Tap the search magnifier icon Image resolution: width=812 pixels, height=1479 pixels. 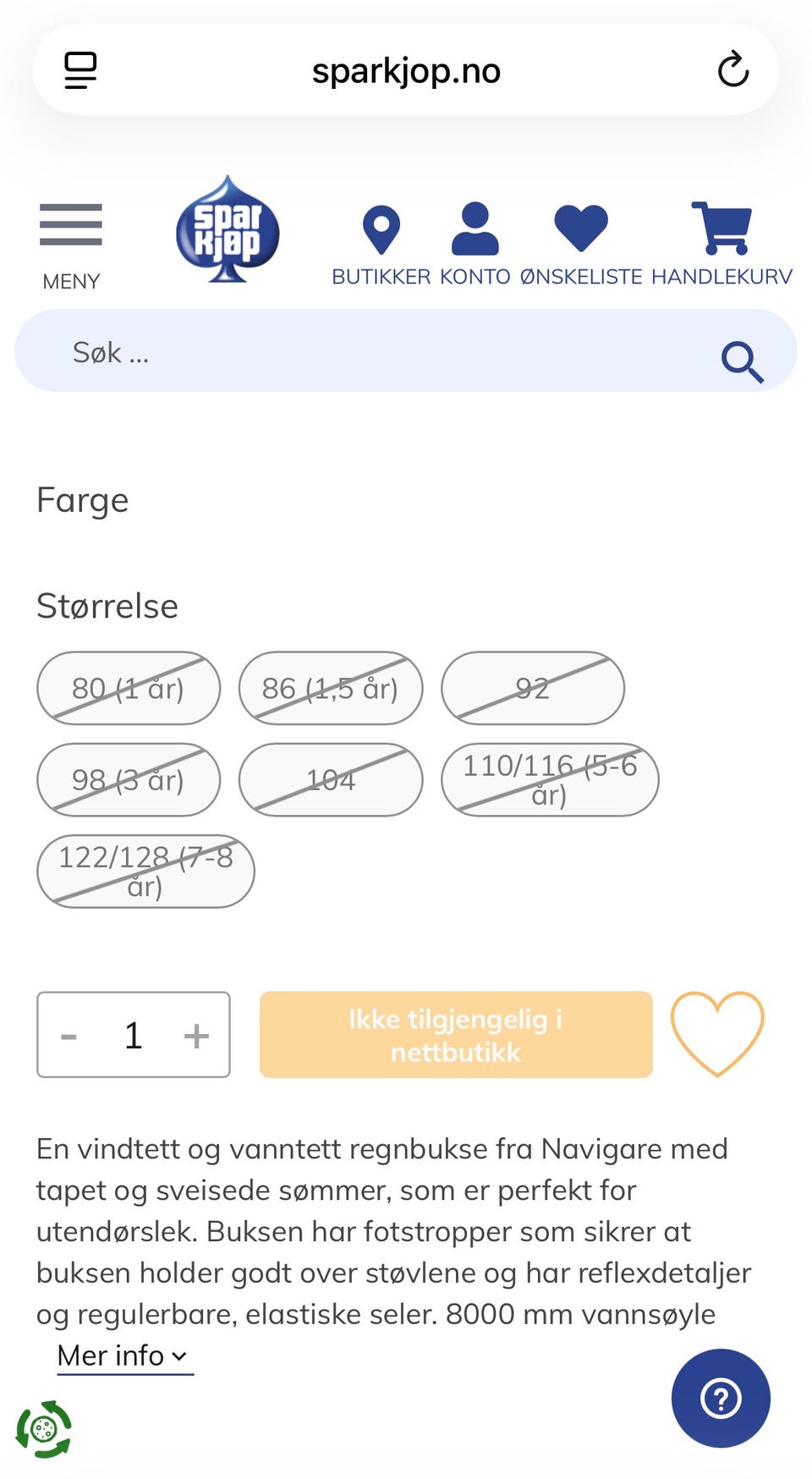point(741,361)
